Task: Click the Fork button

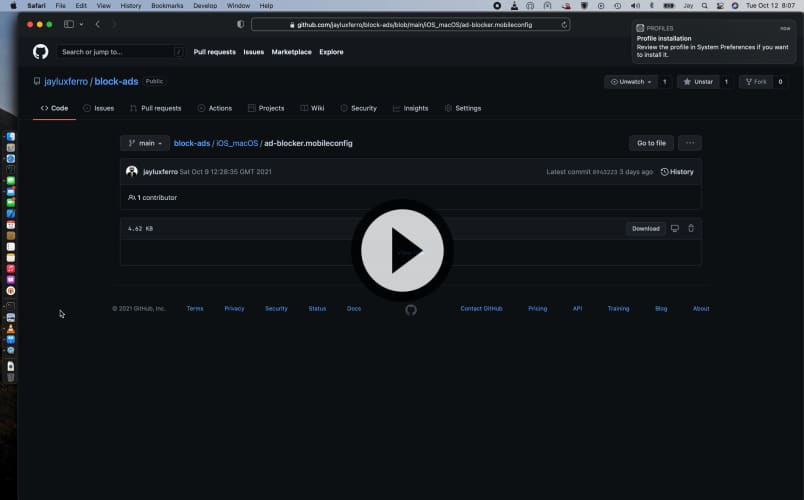Action: tap(756, 82)
